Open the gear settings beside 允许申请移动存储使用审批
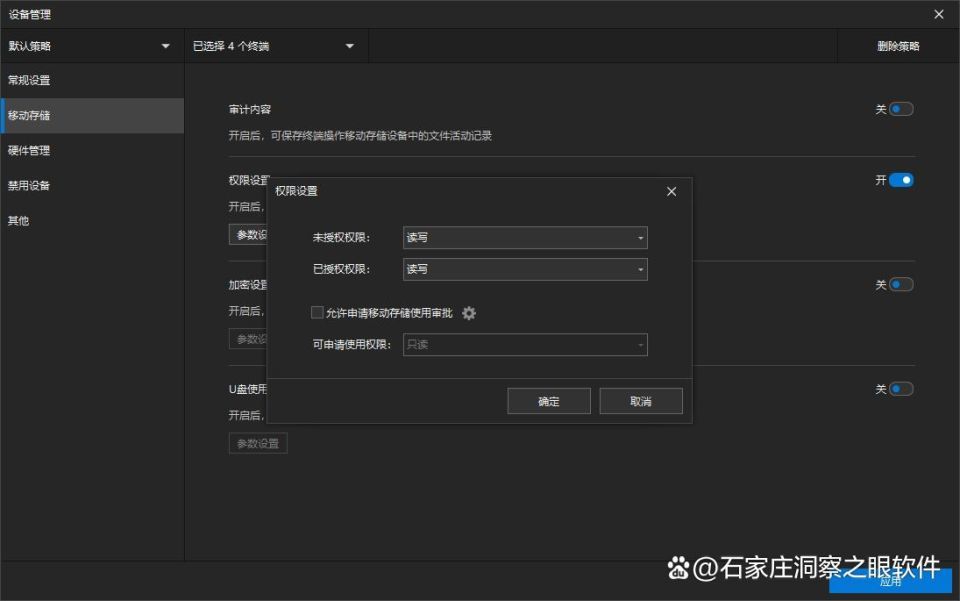The width and height of the screenshot is (960, 601). [x=469, y=313]
